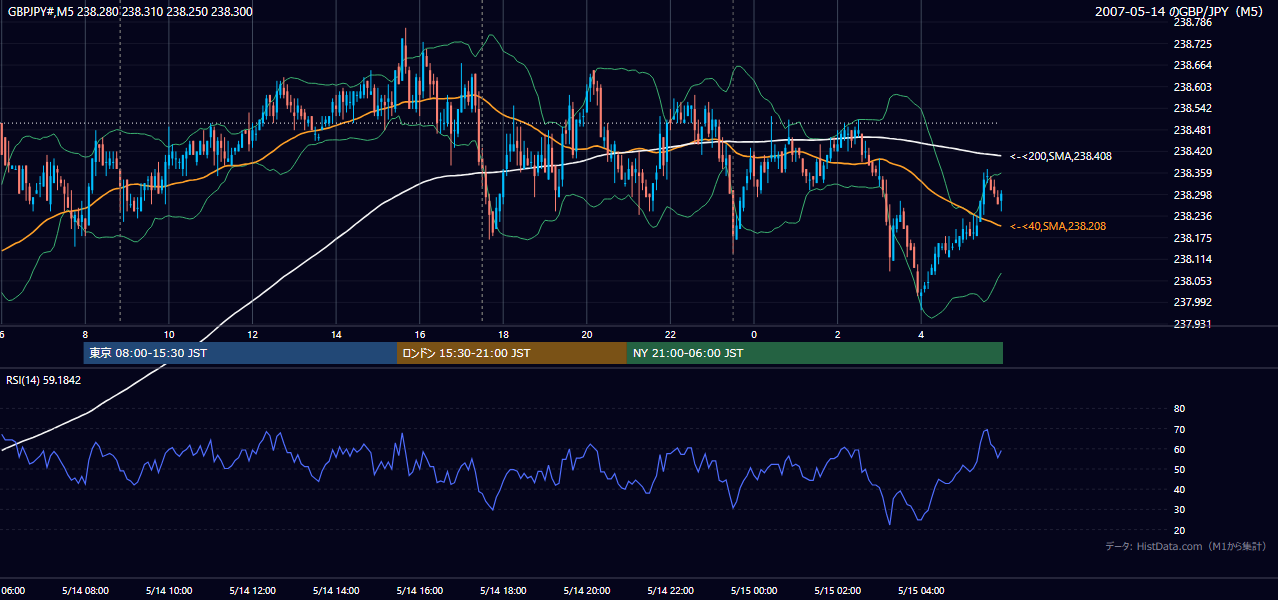Click price axis value 238.175
This screenshot has height=600, width=1278.
pos(1192,238)
